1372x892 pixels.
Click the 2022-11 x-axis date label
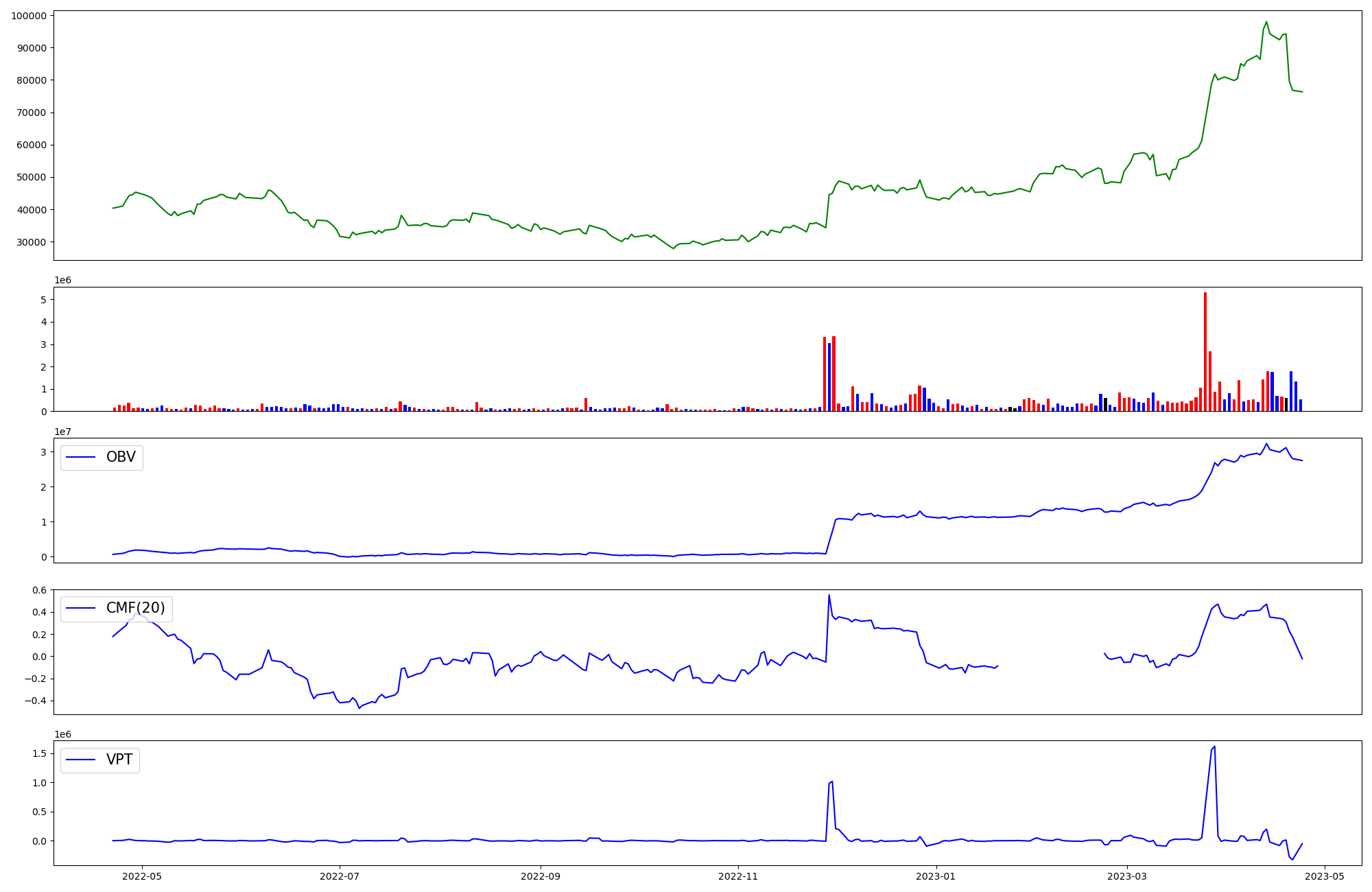tap(738, 876)
